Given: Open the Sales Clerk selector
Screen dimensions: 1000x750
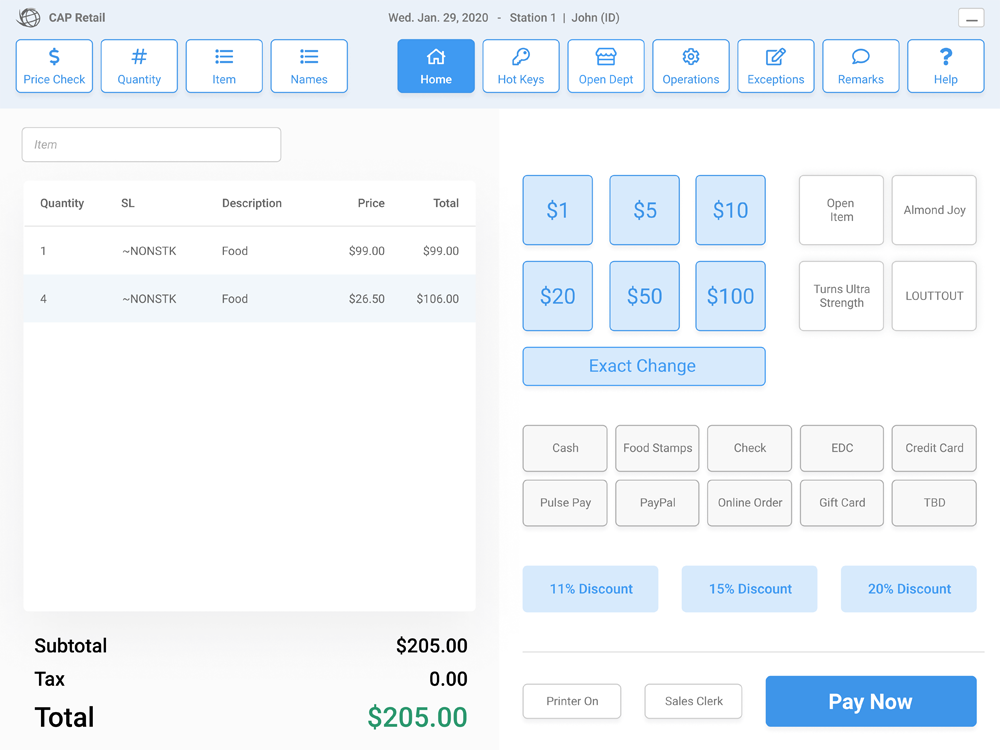Looking at the screenshot, I should click(x=693, y=701).
